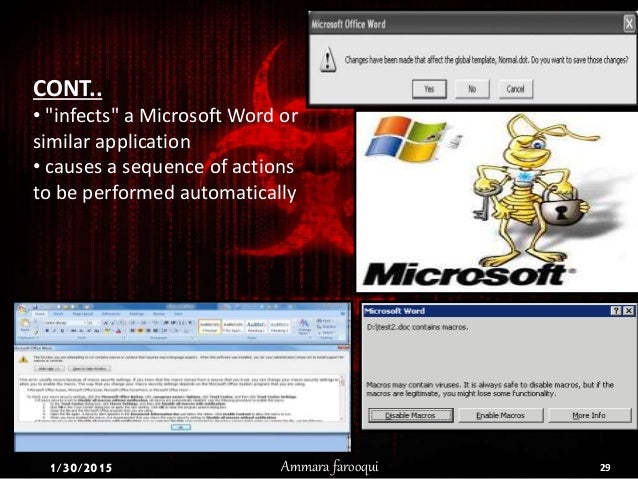Toggle Bold formatting in Word ribbon
Image resolution: width=638 pixels, height=479 pixels.
click(x=47, y=330)
